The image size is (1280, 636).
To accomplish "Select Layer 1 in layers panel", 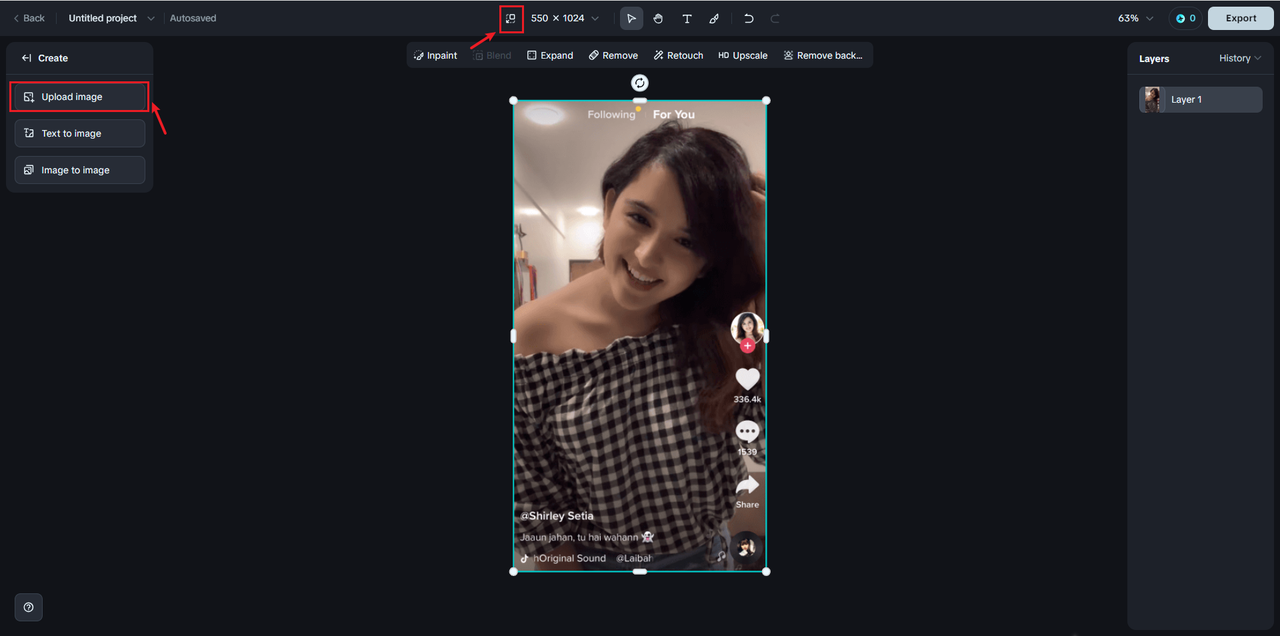I will [x=1200, y=99].
